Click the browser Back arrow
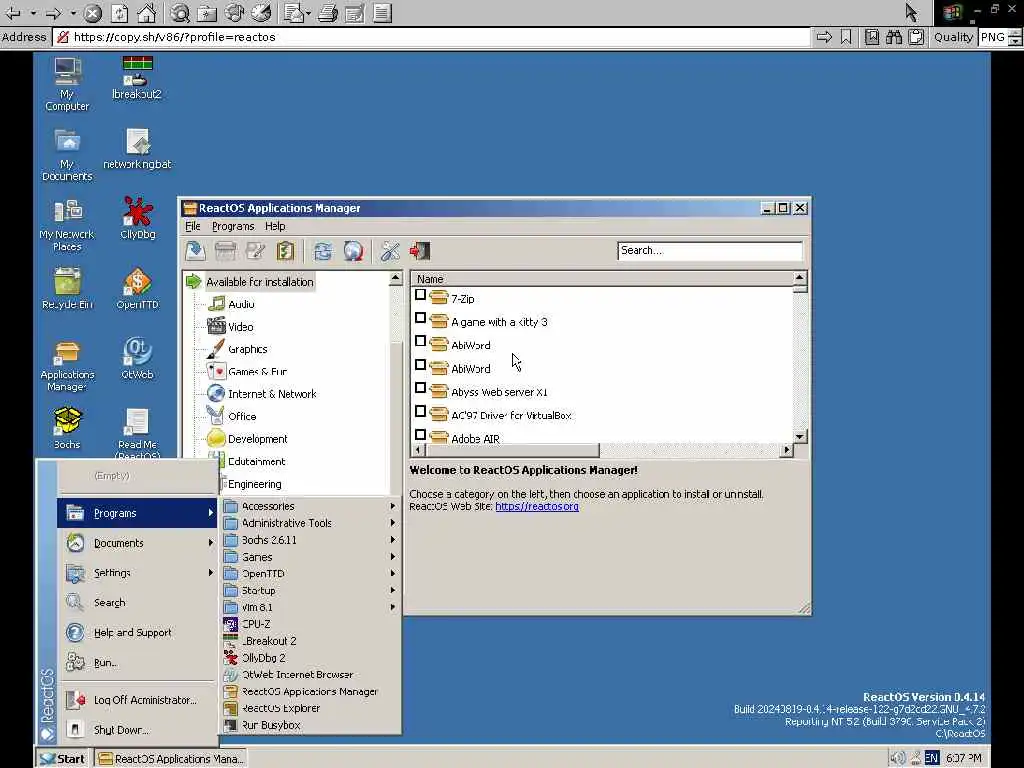 13,12
